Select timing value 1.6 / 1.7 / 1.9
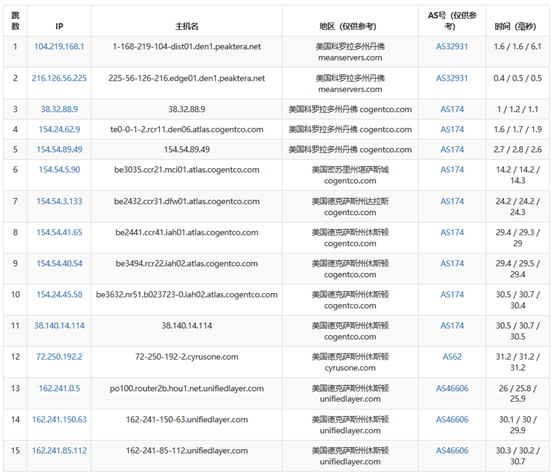Image resolution: width=554 pixels, height=476 pixels. coord(517,129)
